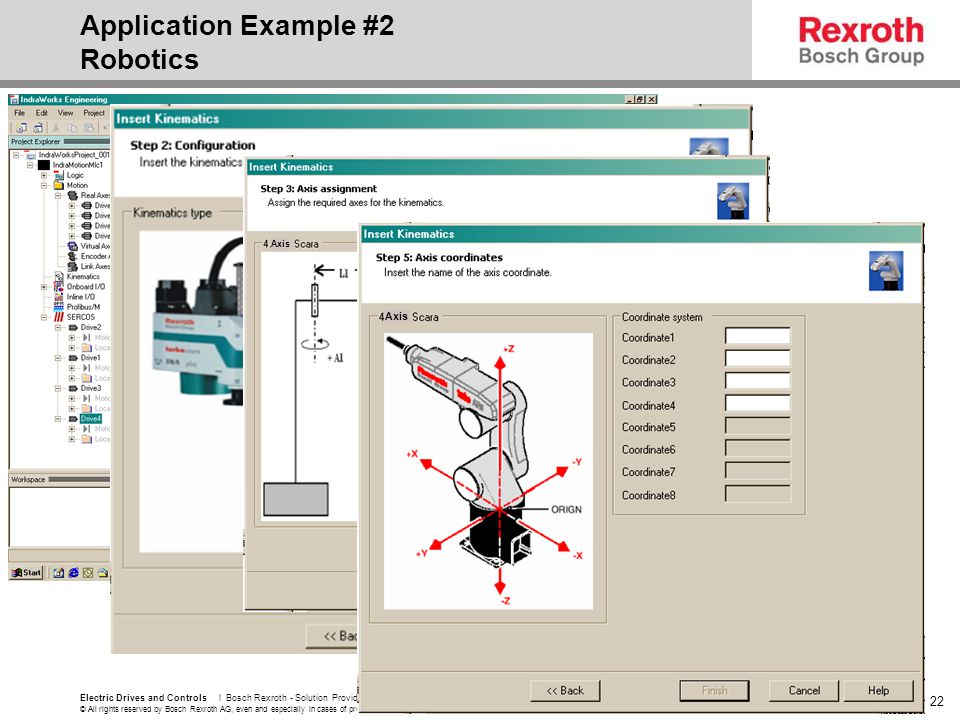Image resolution: width=960 pixels, height=720 pixels.
Task: Select the Inline I/O icon
Action: click(x=59, y=297)
